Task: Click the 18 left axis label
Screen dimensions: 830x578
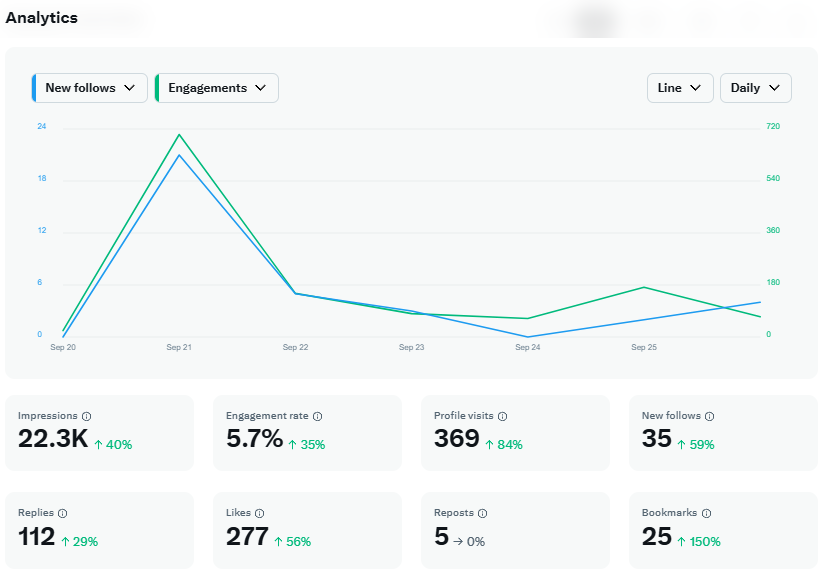Action: (x=42, y=178)
